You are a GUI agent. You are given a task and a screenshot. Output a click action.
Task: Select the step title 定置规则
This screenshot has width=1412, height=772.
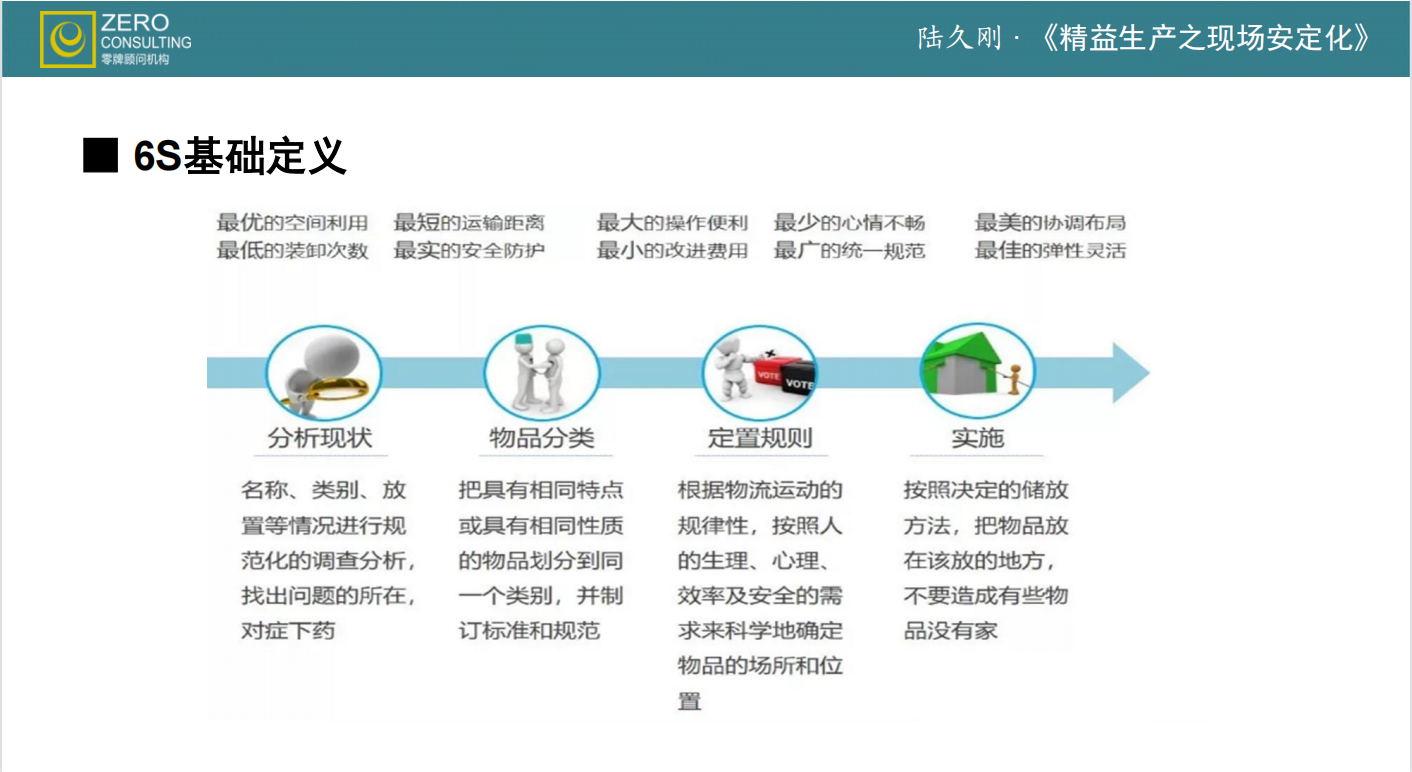760,438
